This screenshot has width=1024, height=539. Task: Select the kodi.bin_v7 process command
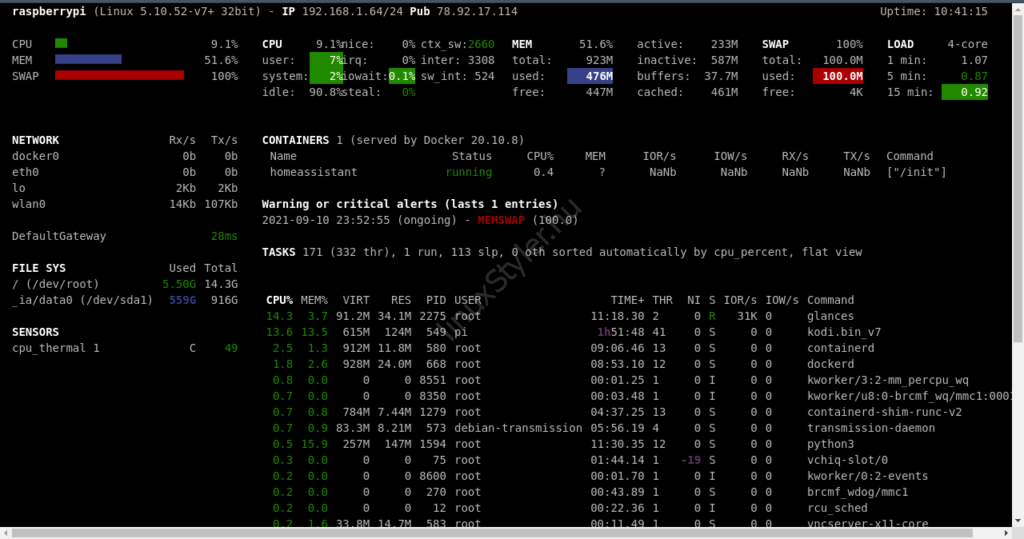pyautogui.click(x=844, y=332)
